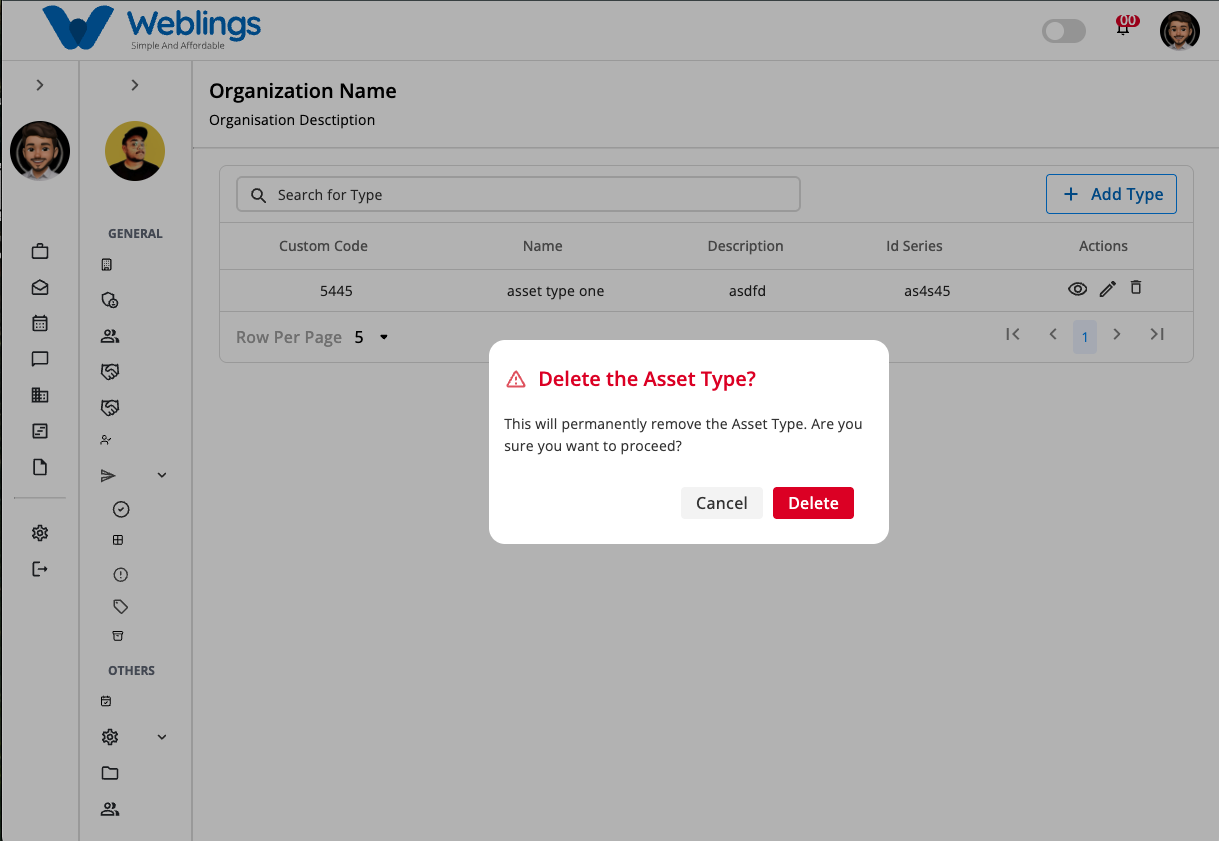This screenshot has width=1219, height=841.
Task: Open the circled checkmark icon
Action: click(121, 509)
